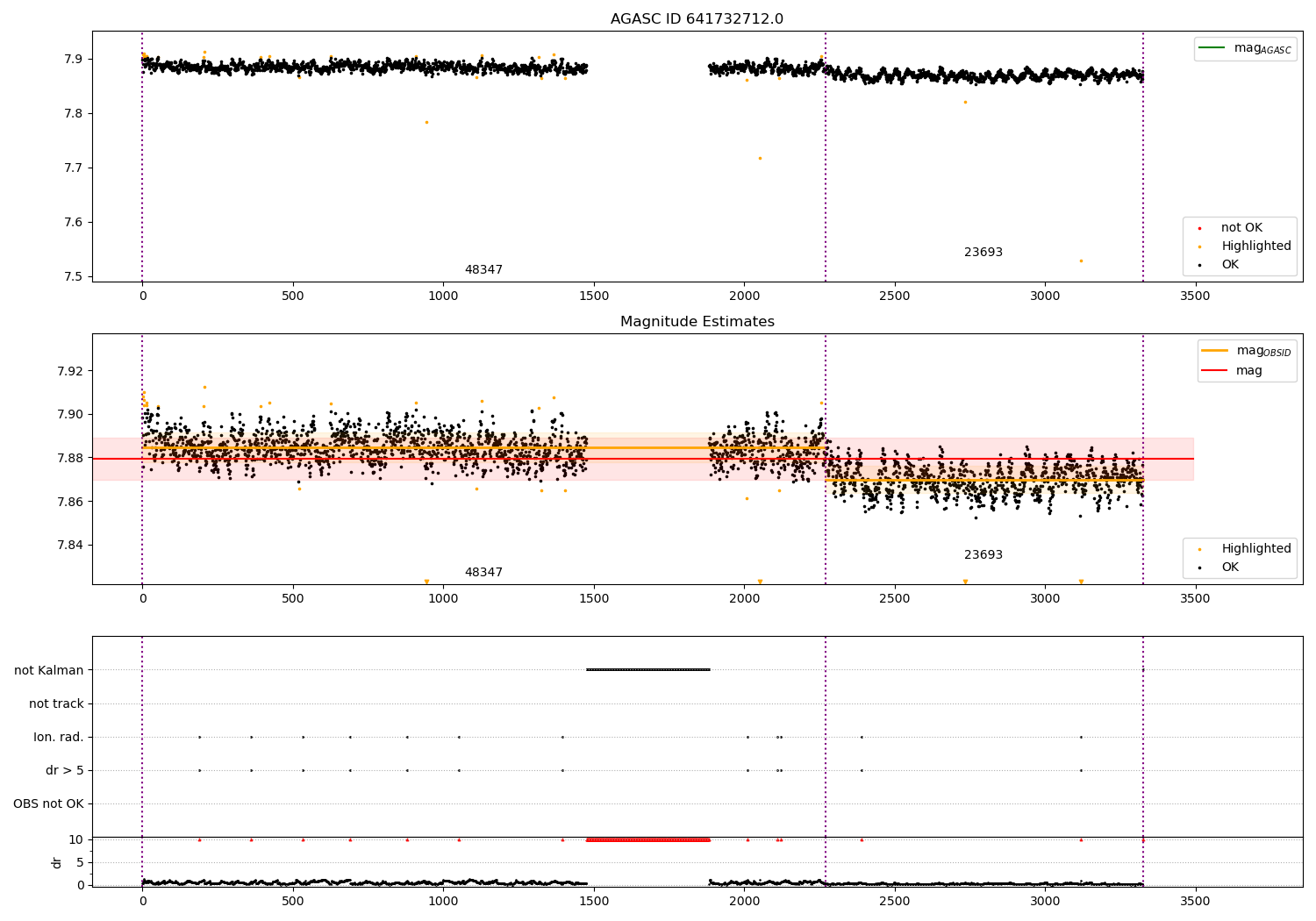The height and width of the screenshot is (921, 1316).
Task: Click the 500 x-tick under the bottom plot
Action: click(x=293, y=901)
